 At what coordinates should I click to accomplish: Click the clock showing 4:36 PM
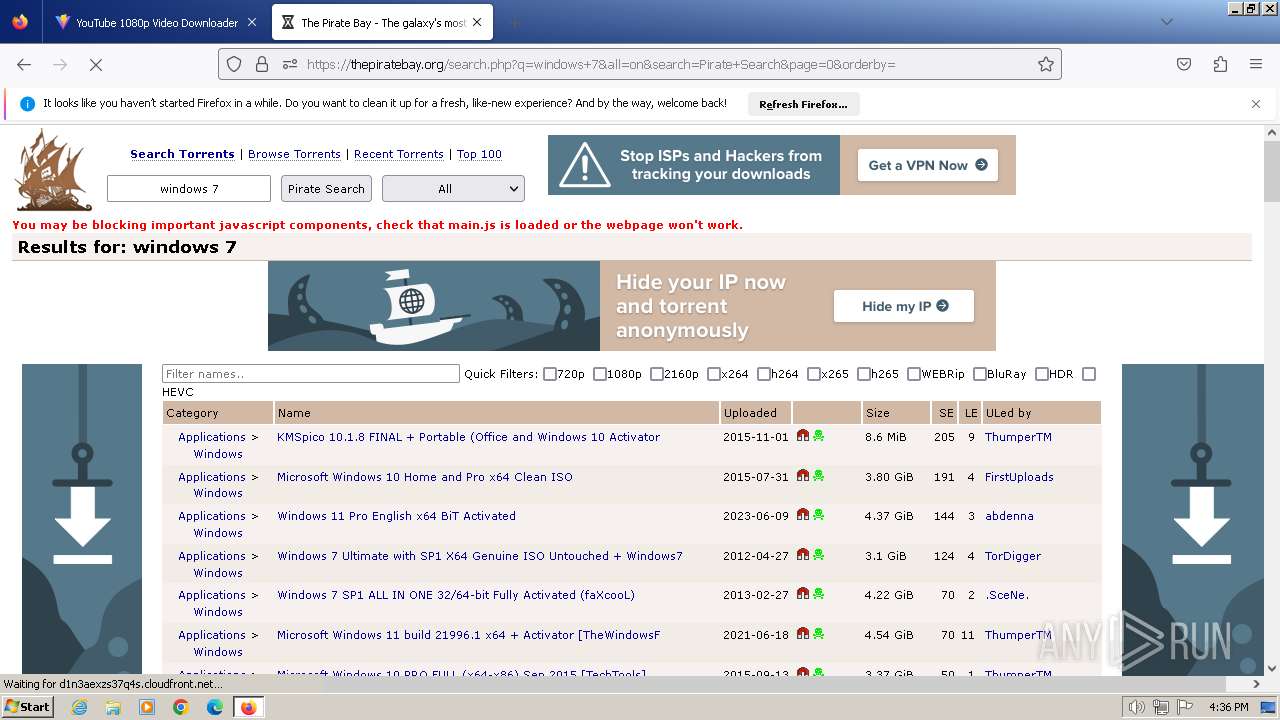1228,707
